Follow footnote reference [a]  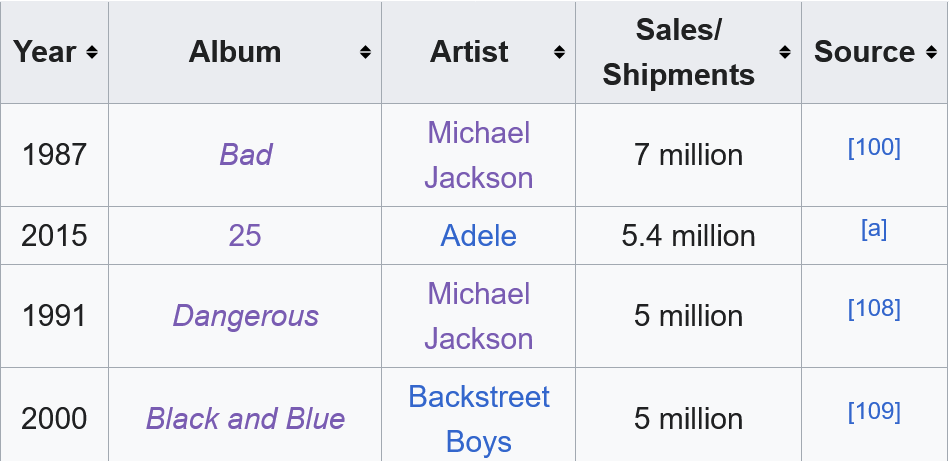pos(874,229)
